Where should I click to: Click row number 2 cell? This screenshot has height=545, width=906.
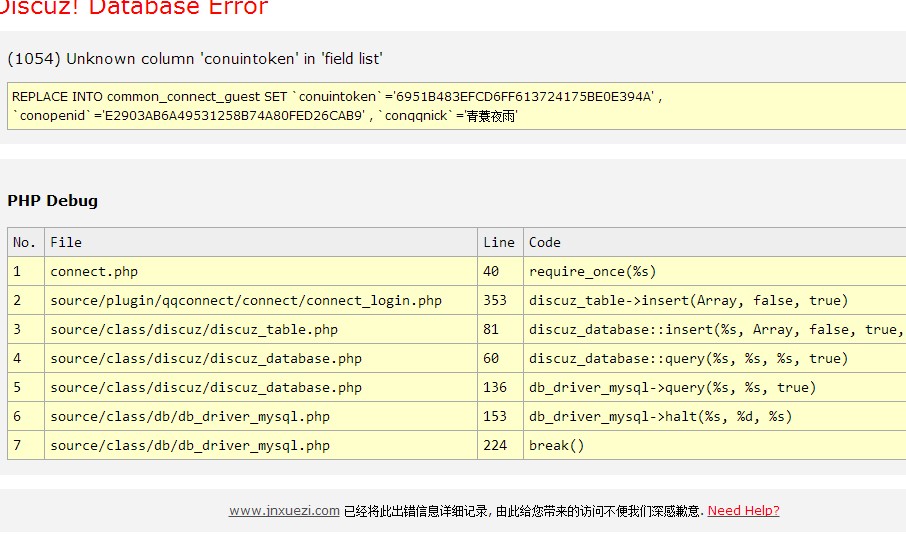click(26, 300)
